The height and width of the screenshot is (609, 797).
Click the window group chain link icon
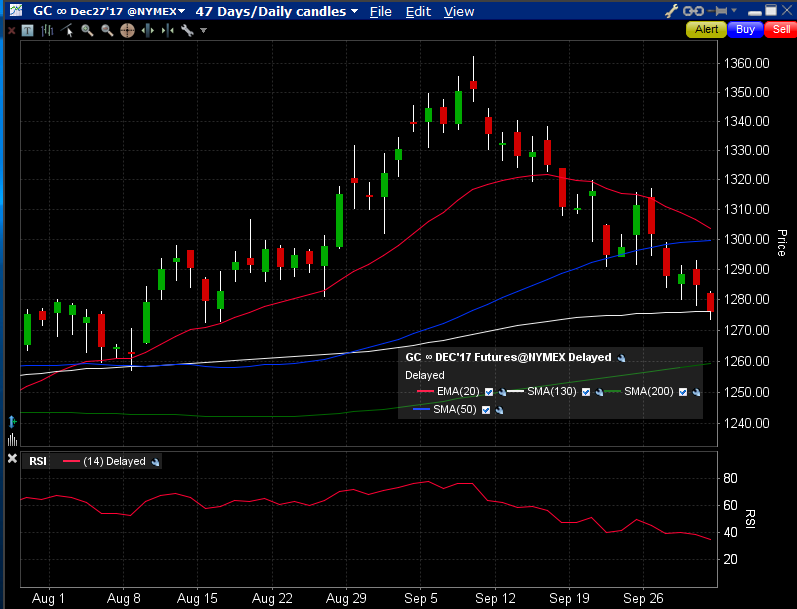tap(693, 11)
